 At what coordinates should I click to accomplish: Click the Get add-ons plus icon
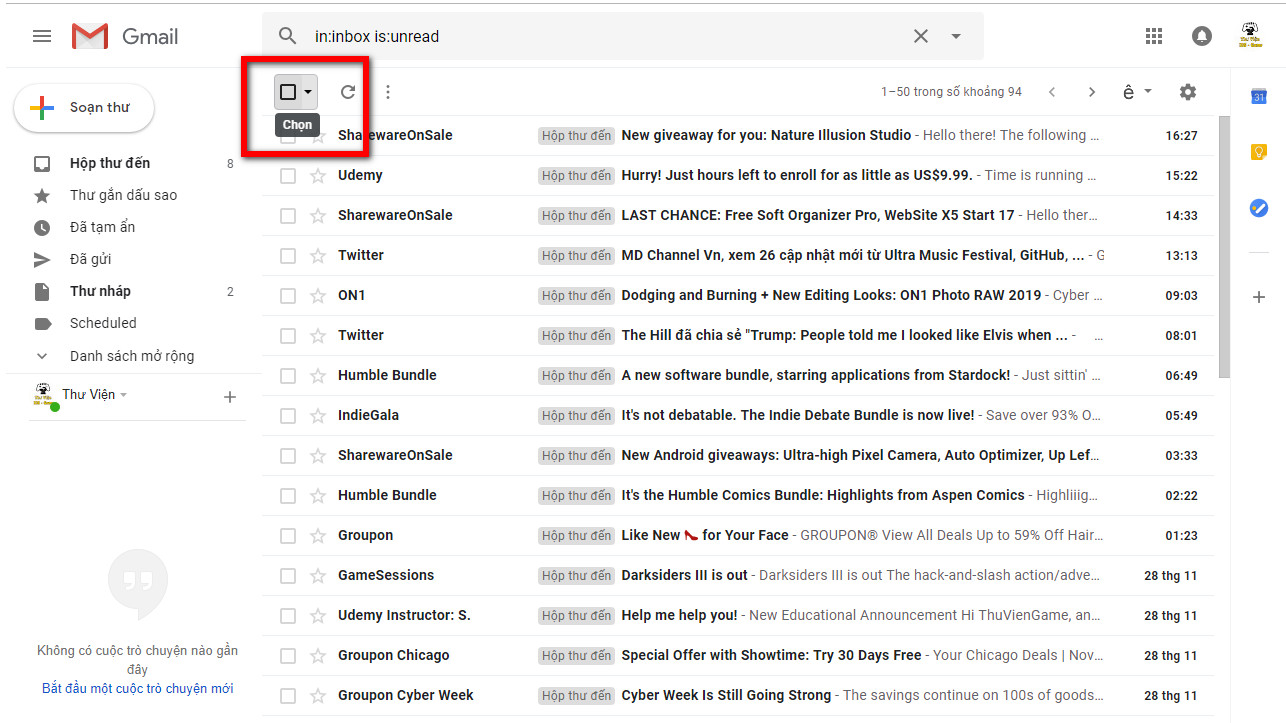(x=1258, y=297)
